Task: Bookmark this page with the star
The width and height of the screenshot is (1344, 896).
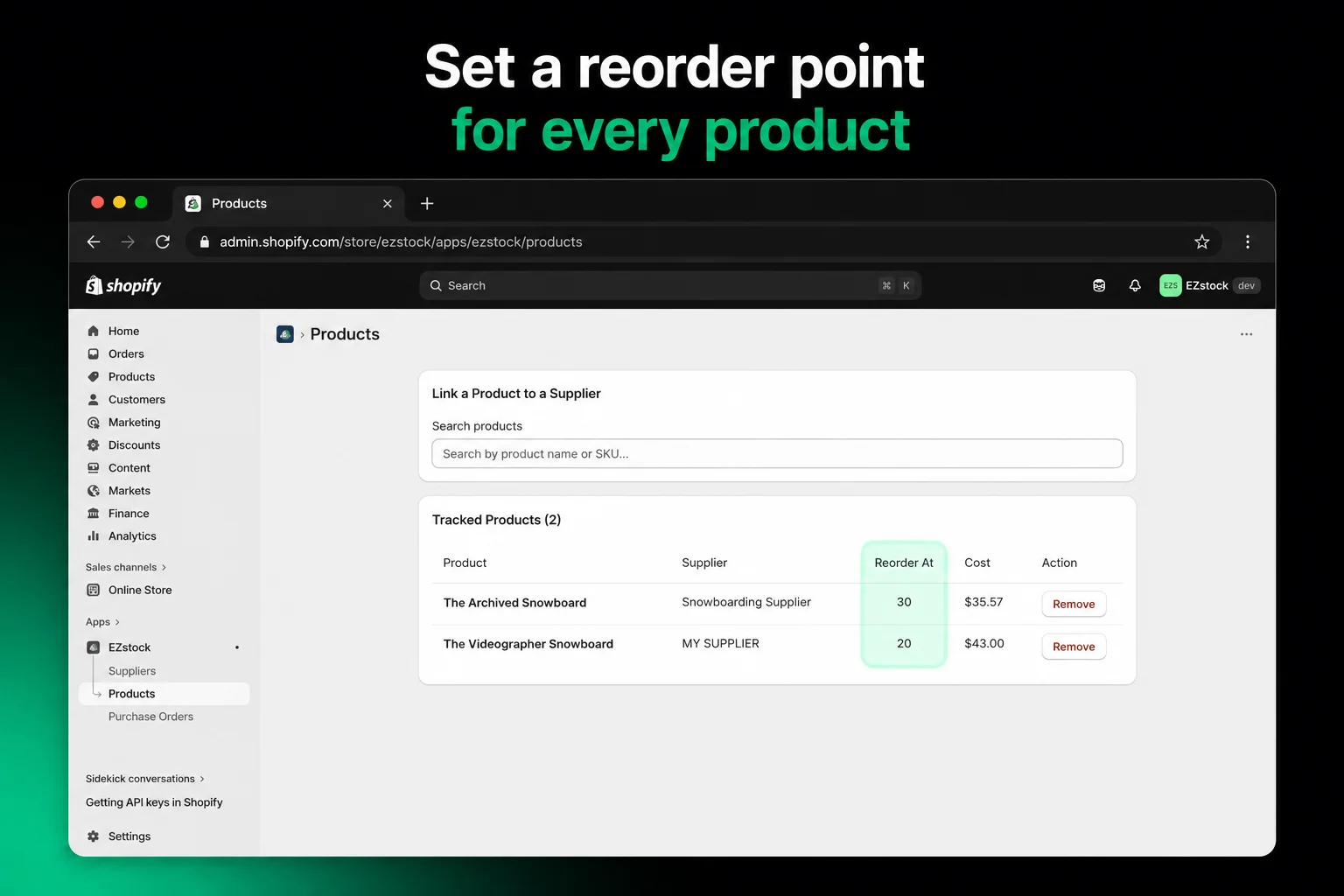Action: point(1201,241)
